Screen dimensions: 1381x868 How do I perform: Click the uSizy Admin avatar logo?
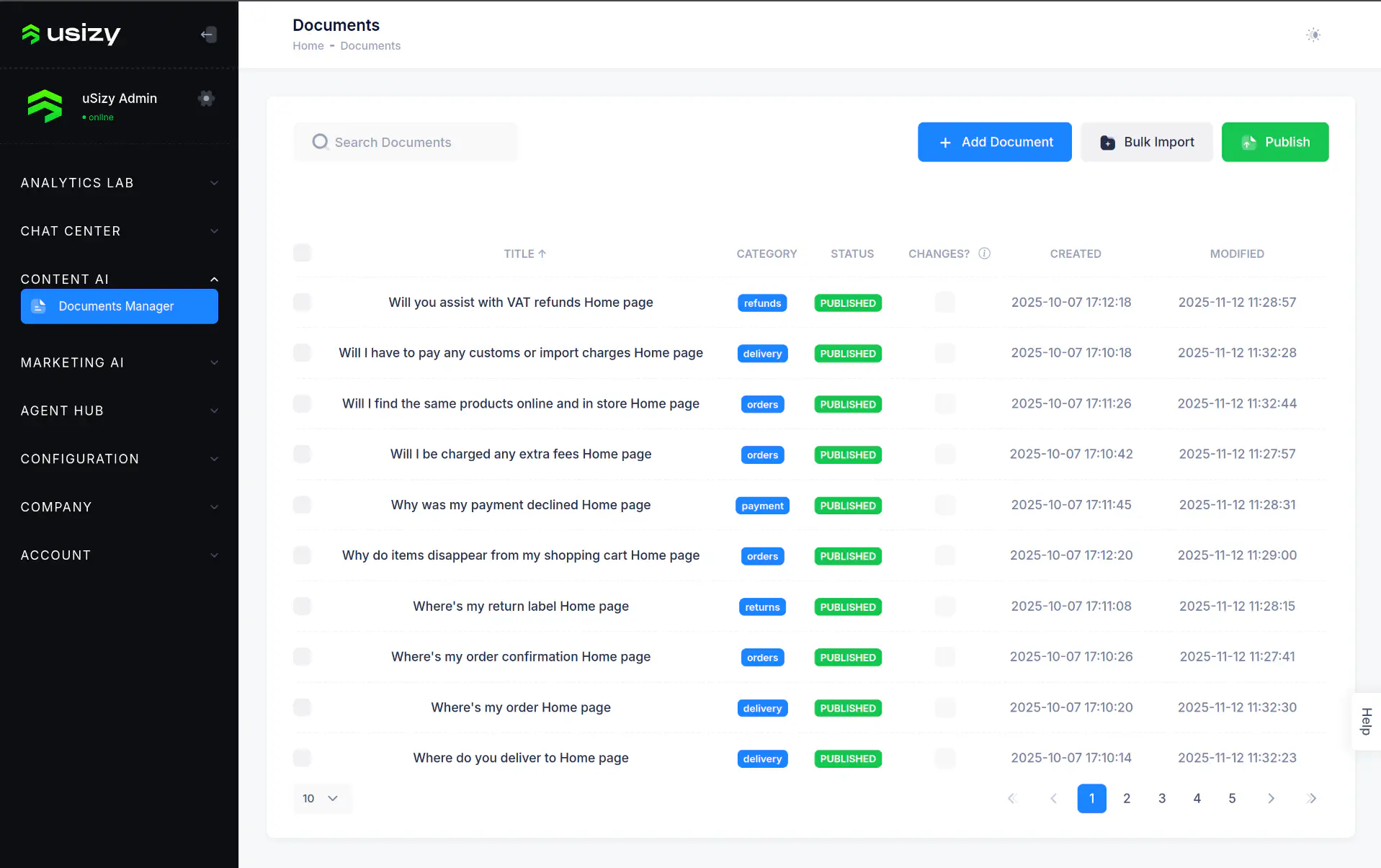45,106
